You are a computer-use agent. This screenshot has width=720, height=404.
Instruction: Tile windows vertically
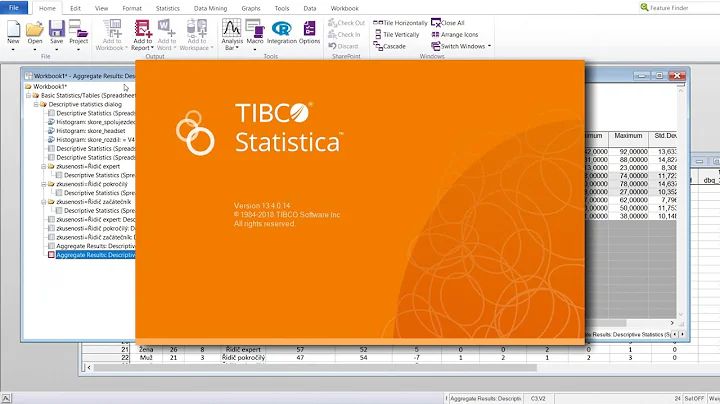(x=396, y=34)
